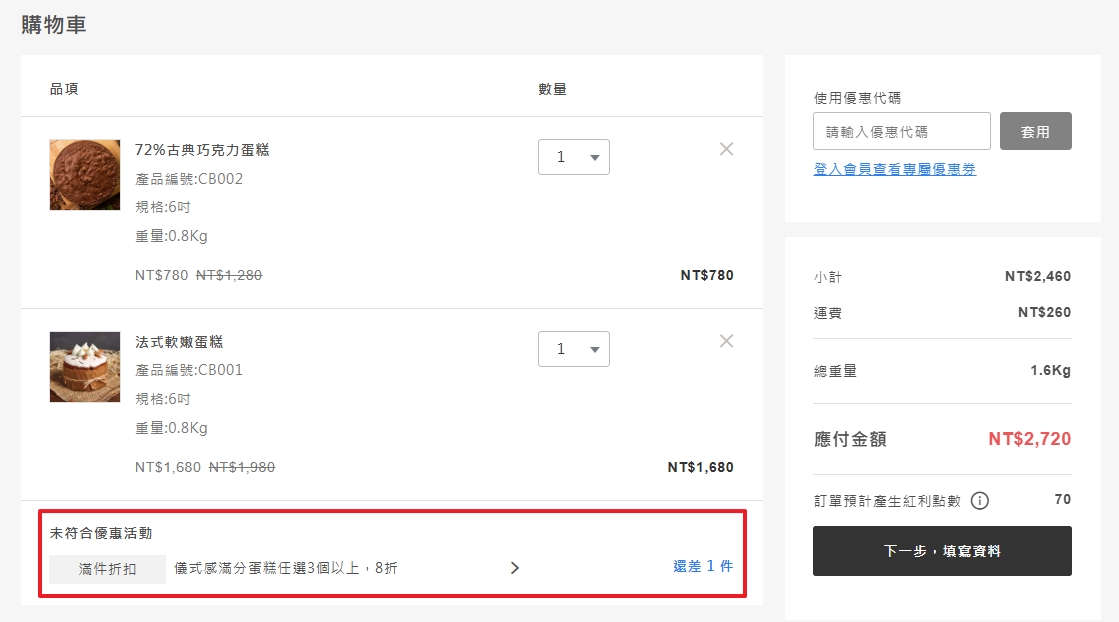Remove 法式軟嫩蛋糕 from the cart
The image size is (1119, 622).
click(726, 341)
